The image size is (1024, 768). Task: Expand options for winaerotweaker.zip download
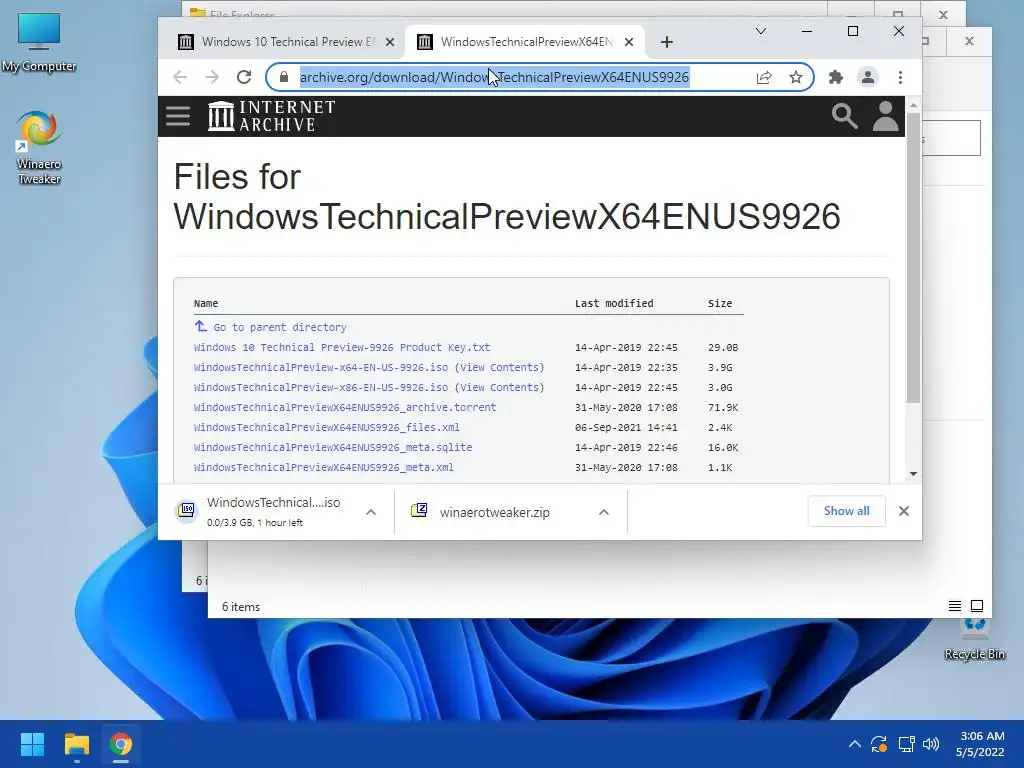tap(603, 512)
